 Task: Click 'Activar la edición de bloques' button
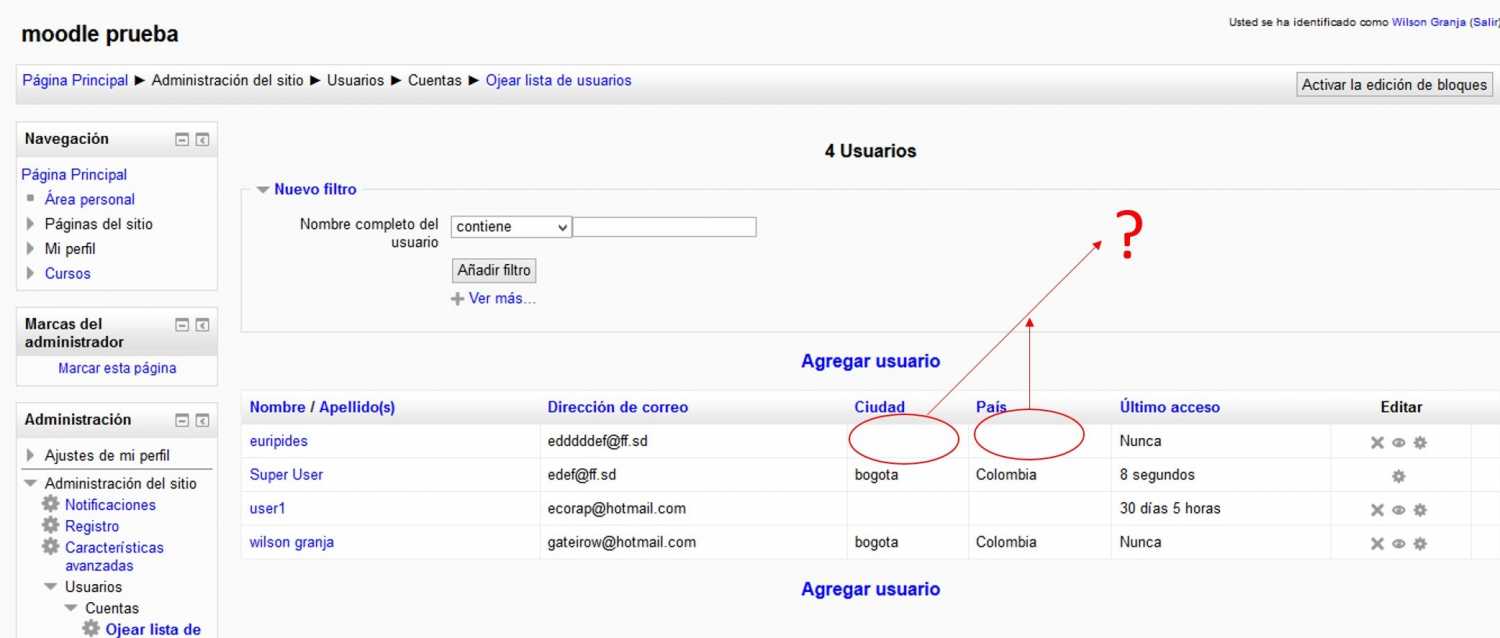pos(1394,85)
